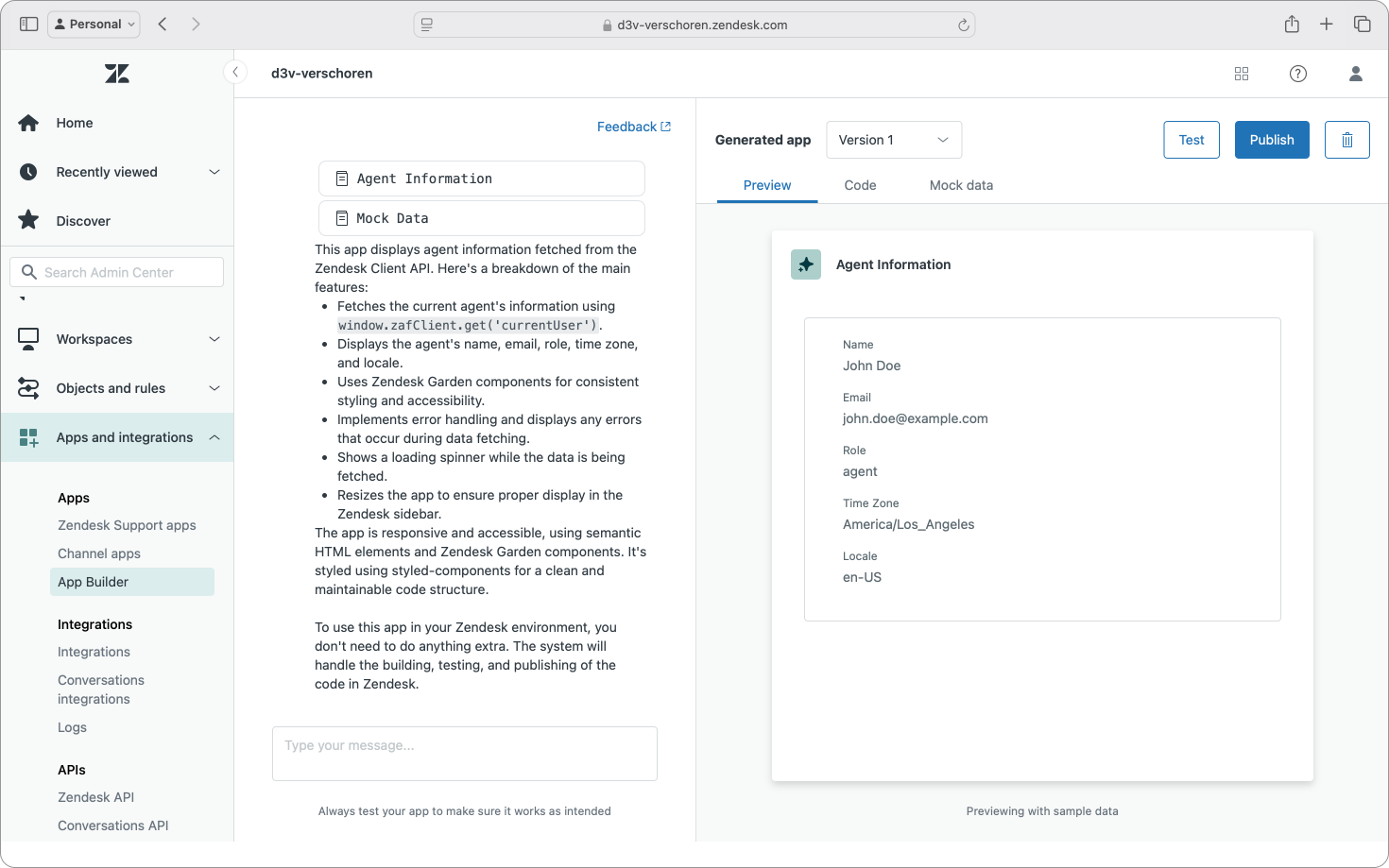
Task: Click the john.doe@example.com email value
Action: [916, 418]
